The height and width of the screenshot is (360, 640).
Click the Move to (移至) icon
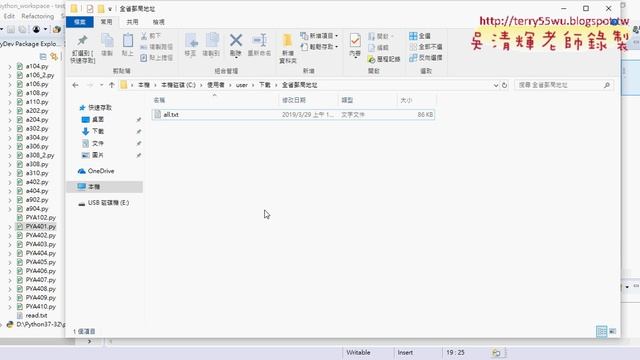click(191, 45)
